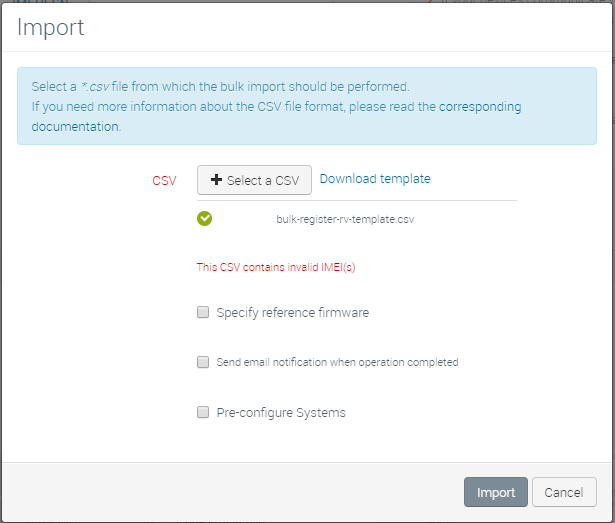Viewport: 615px width, 523px height.
Task: Click the 'Send email notification when operation completed' text
Action: click(337, 362)
